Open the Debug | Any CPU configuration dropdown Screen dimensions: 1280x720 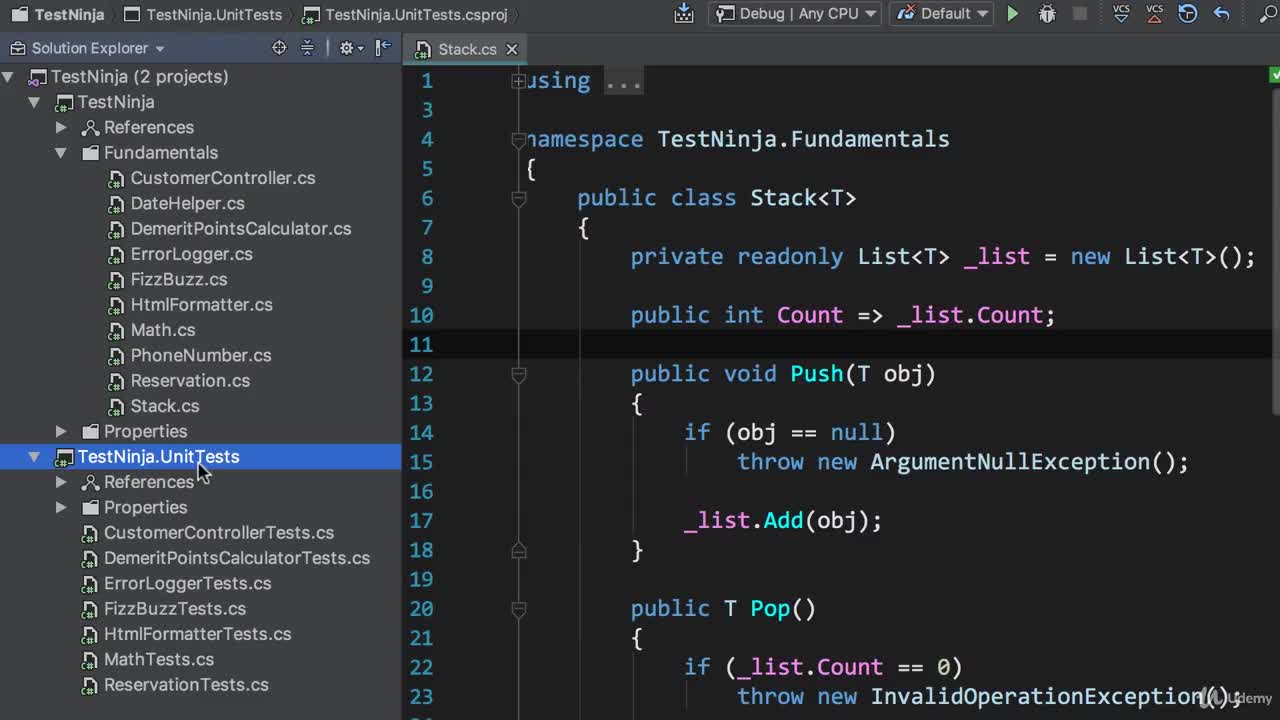point(795,14)
